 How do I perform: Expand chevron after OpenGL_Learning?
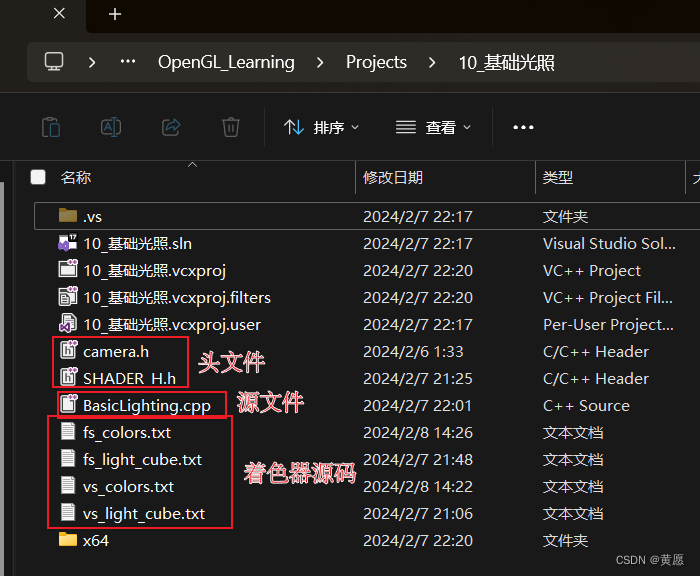click(x=320, y=62)
